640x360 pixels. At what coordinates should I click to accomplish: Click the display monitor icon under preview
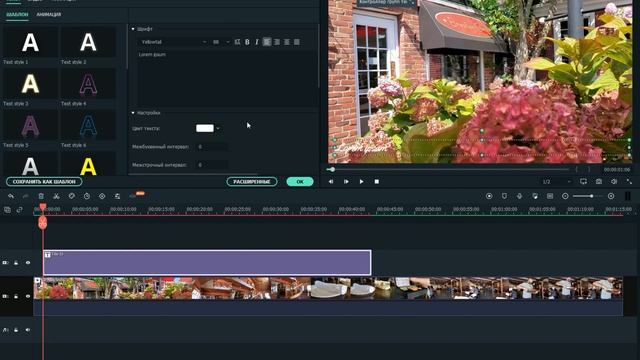[x=583, y=182]
